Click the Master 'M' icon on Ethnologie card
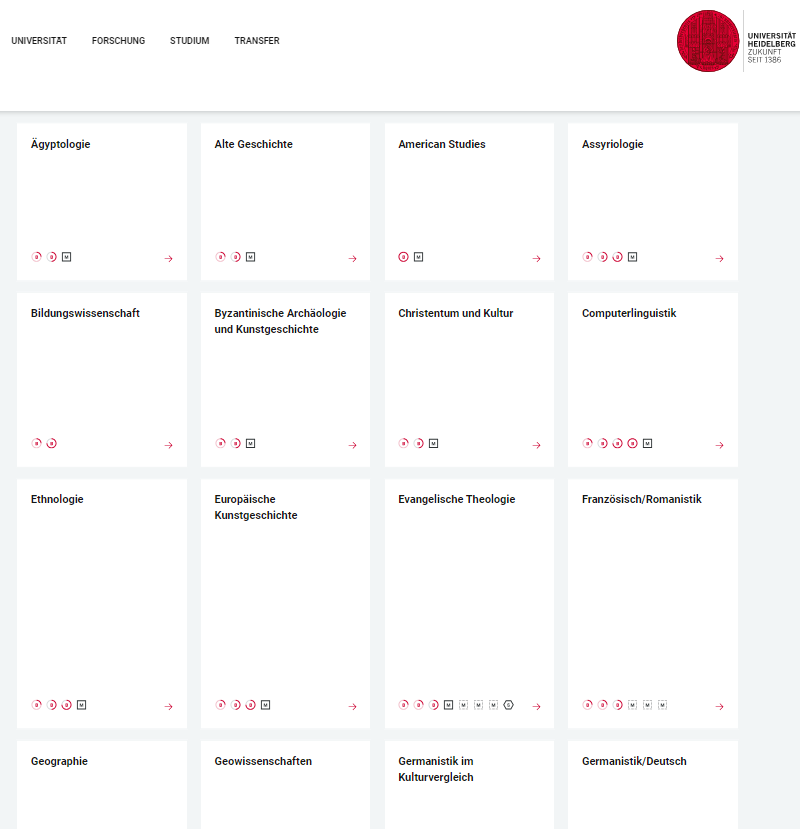 point(81,705)
